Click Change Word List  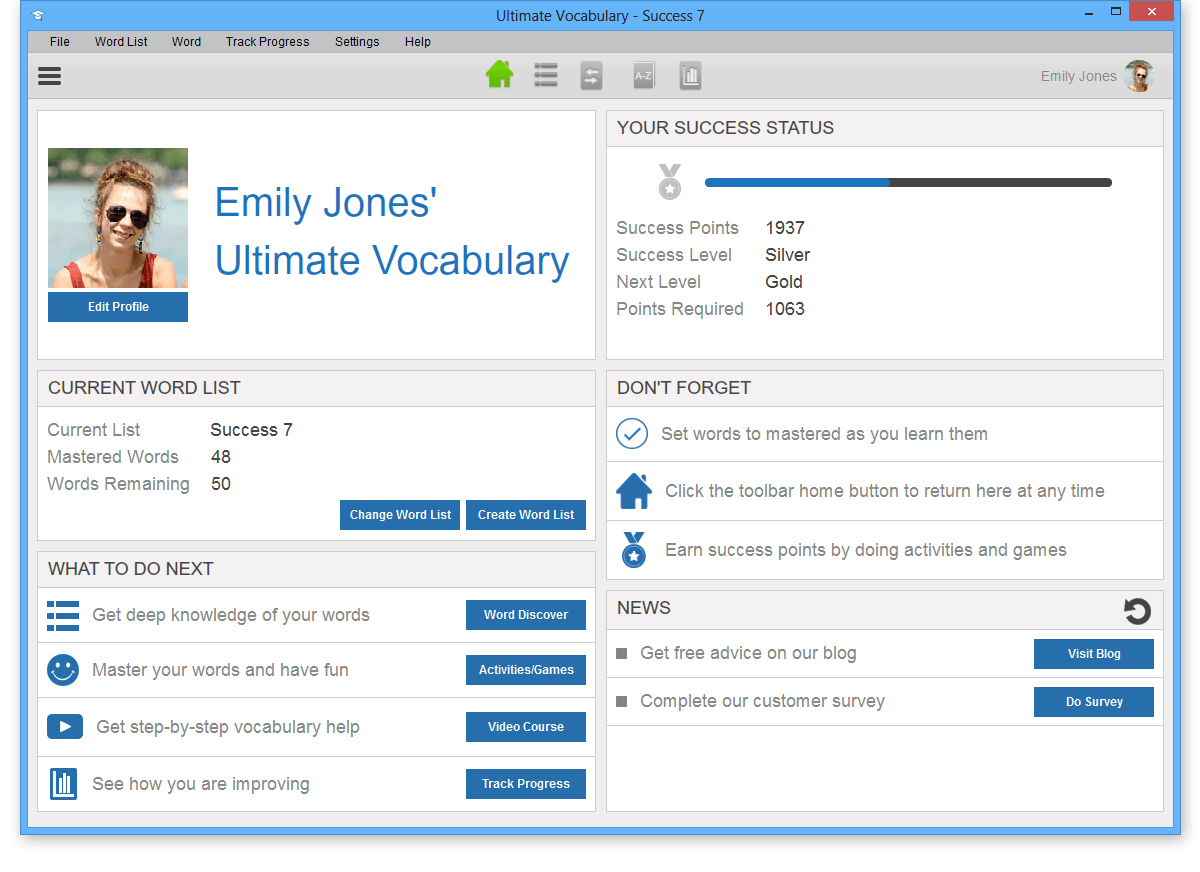point(400,515)
